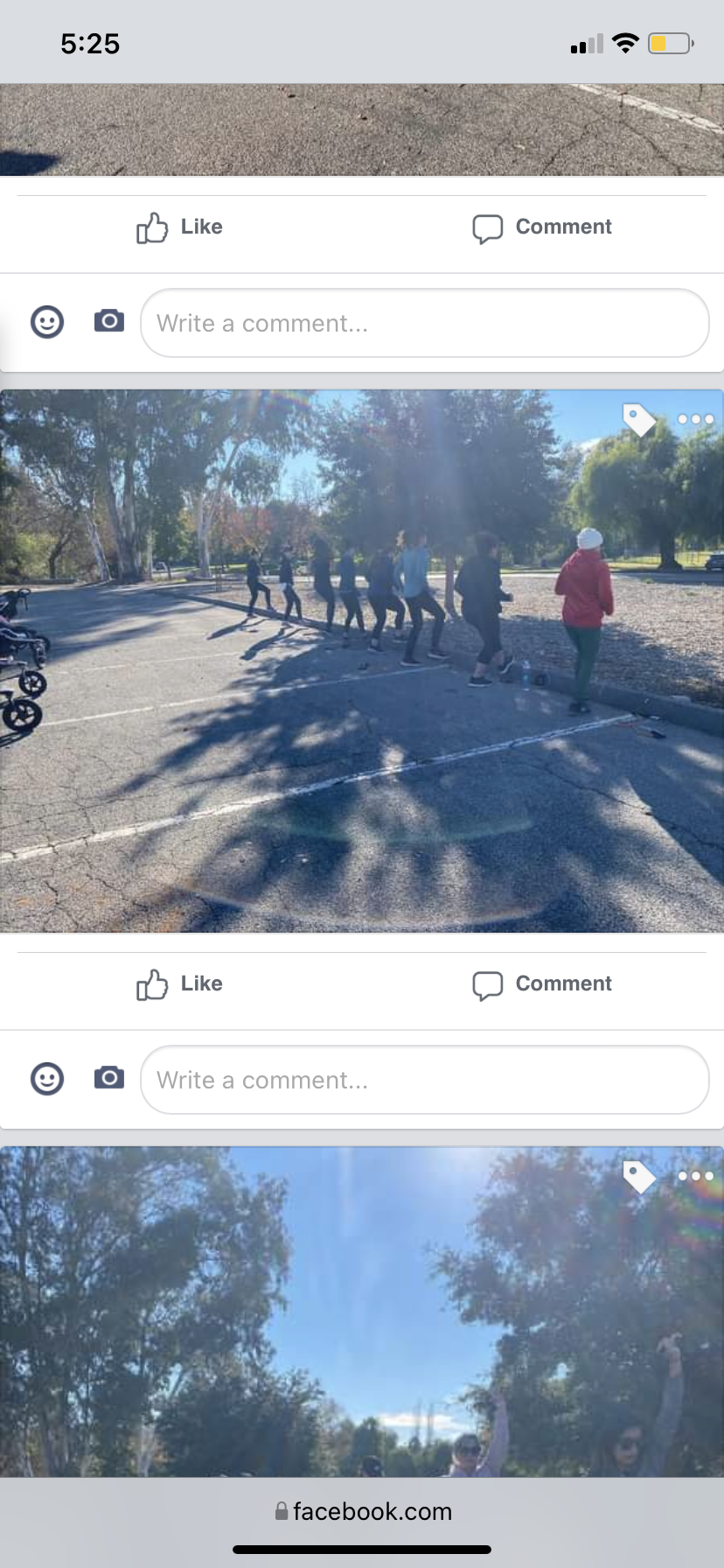Viewport: 724px width, 1568px height.
Task: Open emoji picker in first comment row
Action: coord(47,322)
